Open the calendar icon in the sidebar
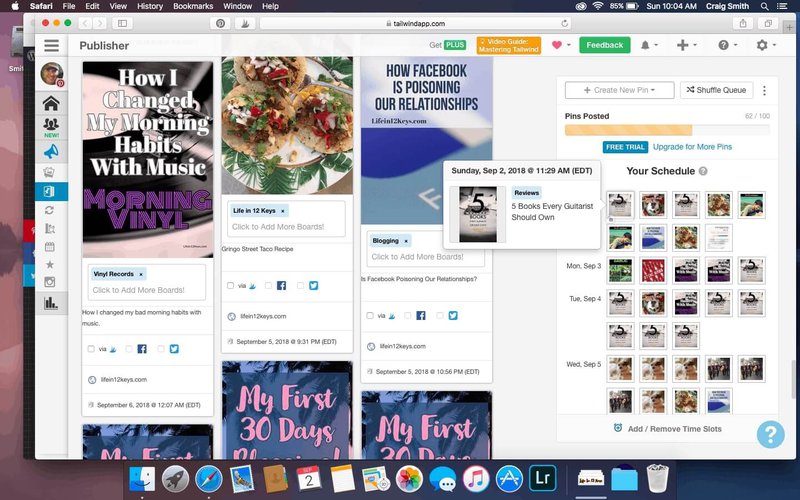This screenshot has height=500, width=800. pos(49,247)
